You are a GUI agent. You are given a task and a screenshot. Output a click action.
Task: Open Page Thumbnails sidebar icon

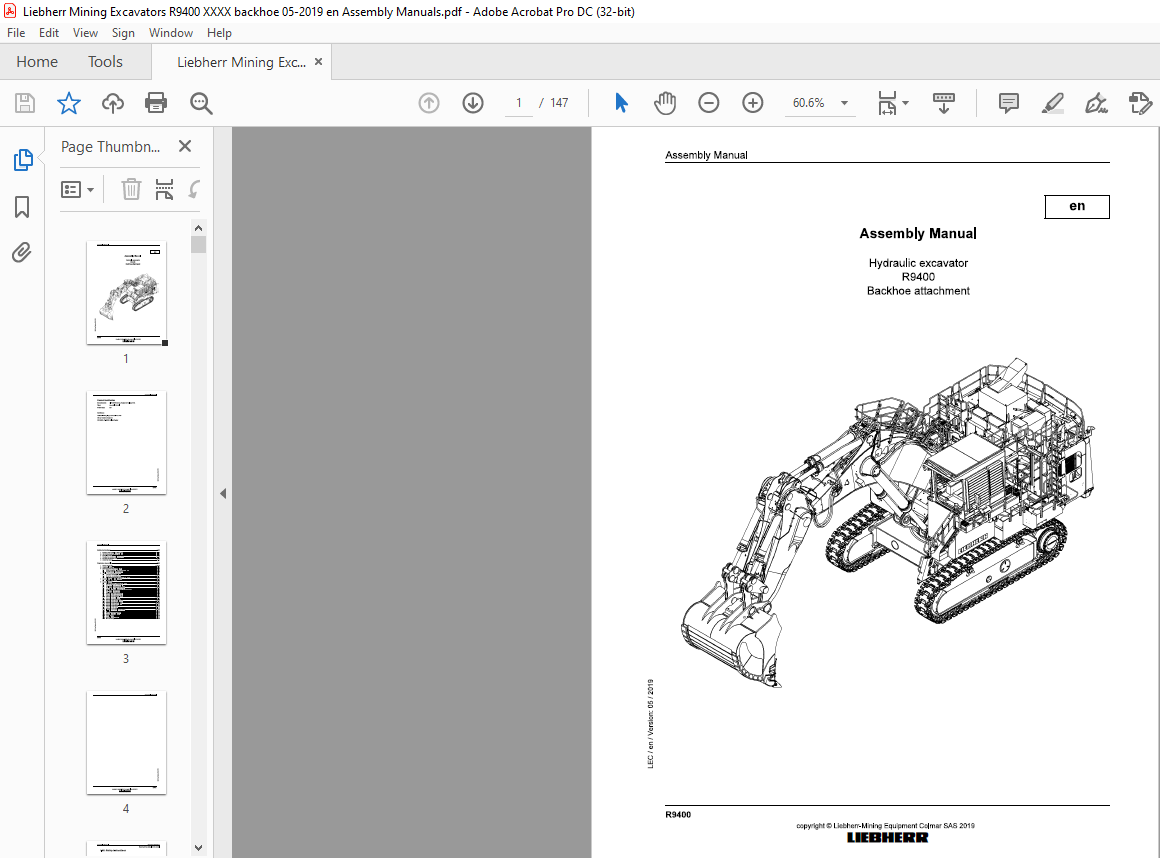pos(23,160)
